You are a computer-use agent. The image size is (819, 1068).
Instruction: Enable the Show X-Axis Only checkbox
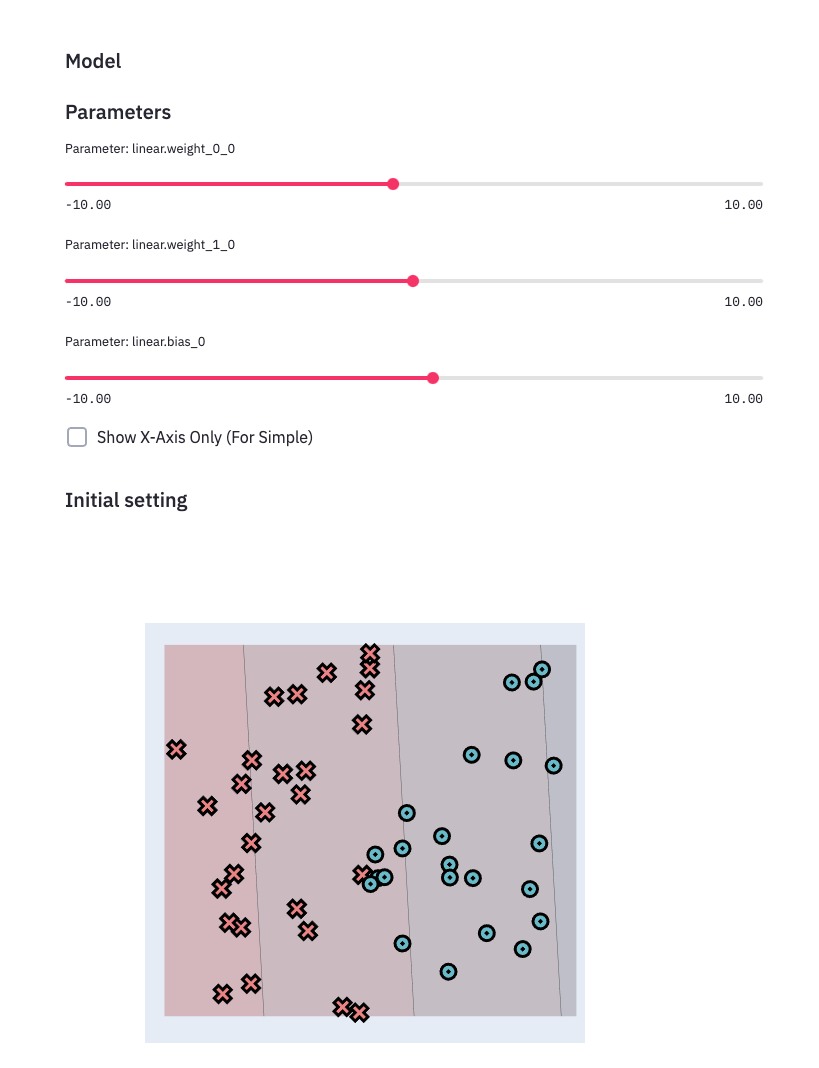(x=77, y=437)
